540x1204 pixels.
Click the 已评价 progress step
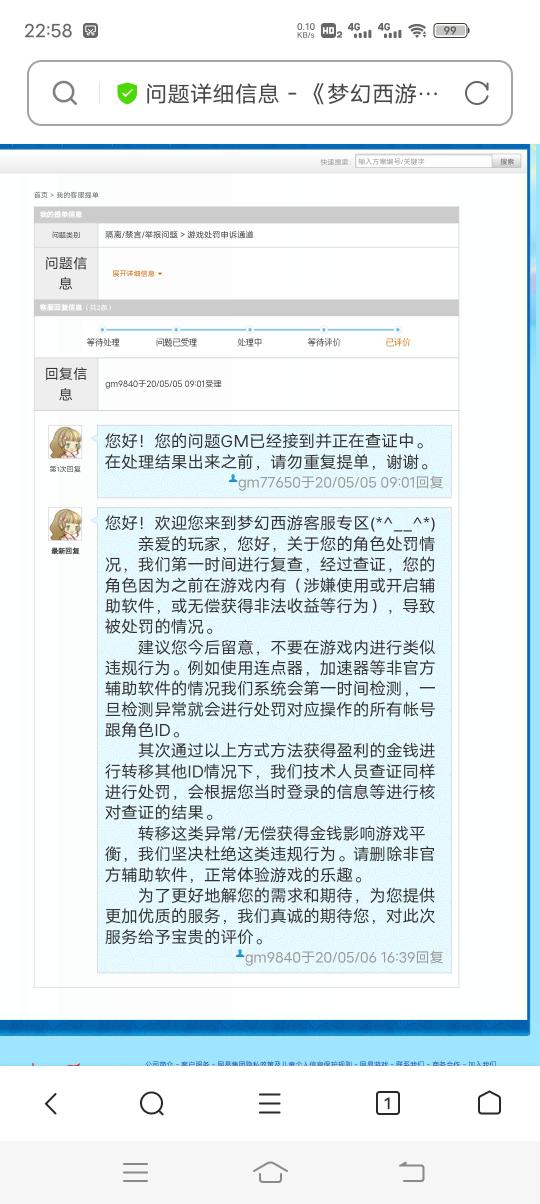tap(398, 342)
